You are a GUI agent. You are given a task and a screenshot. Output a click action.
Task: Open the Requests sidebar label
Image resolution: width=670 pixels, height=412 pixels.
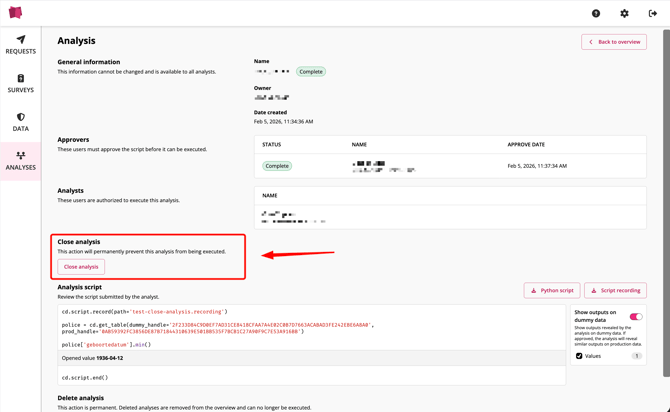20,51
